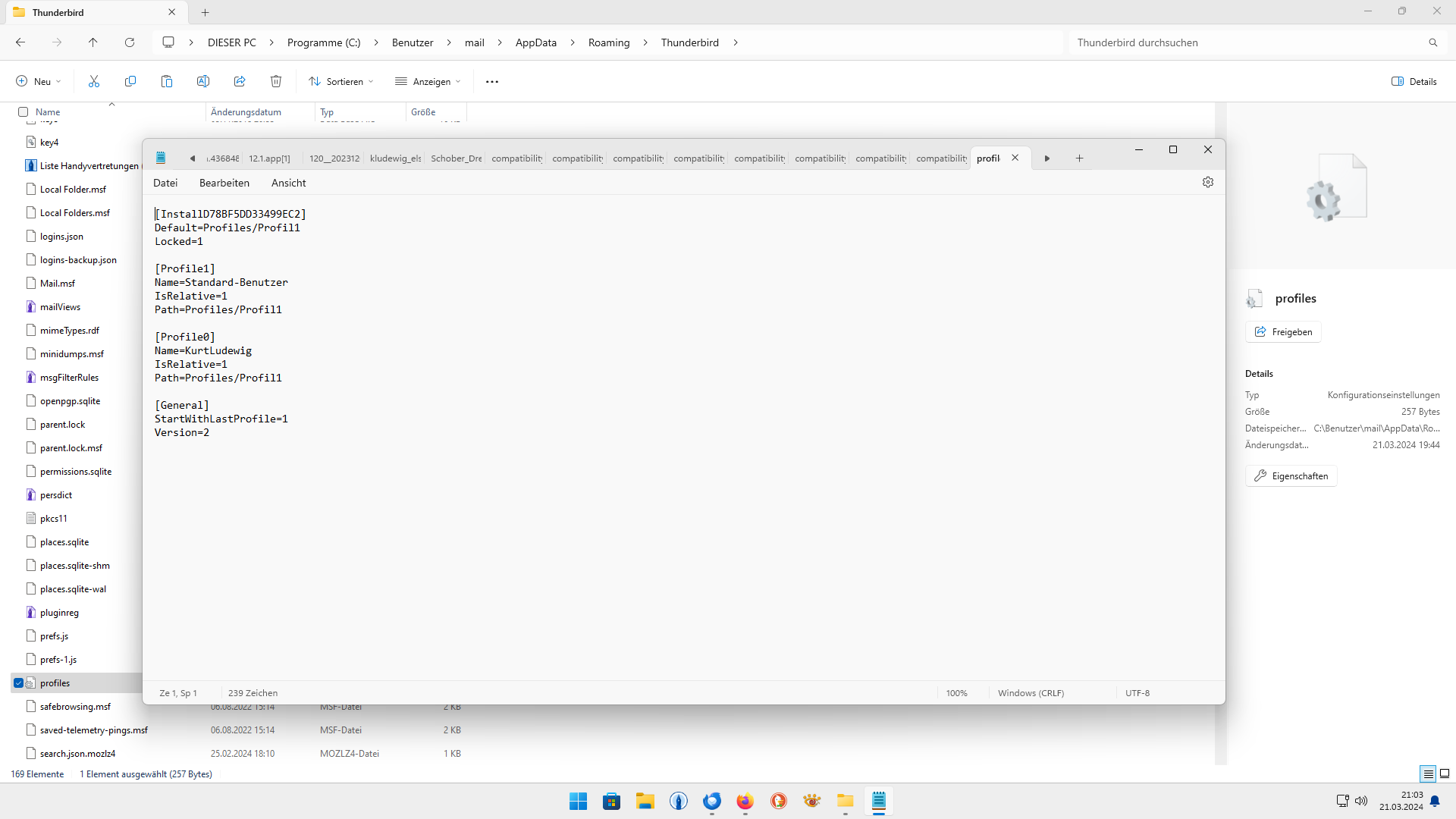Refresh the Thunderbird folder view
This screenshot has width=1456, height=819.
130,42
